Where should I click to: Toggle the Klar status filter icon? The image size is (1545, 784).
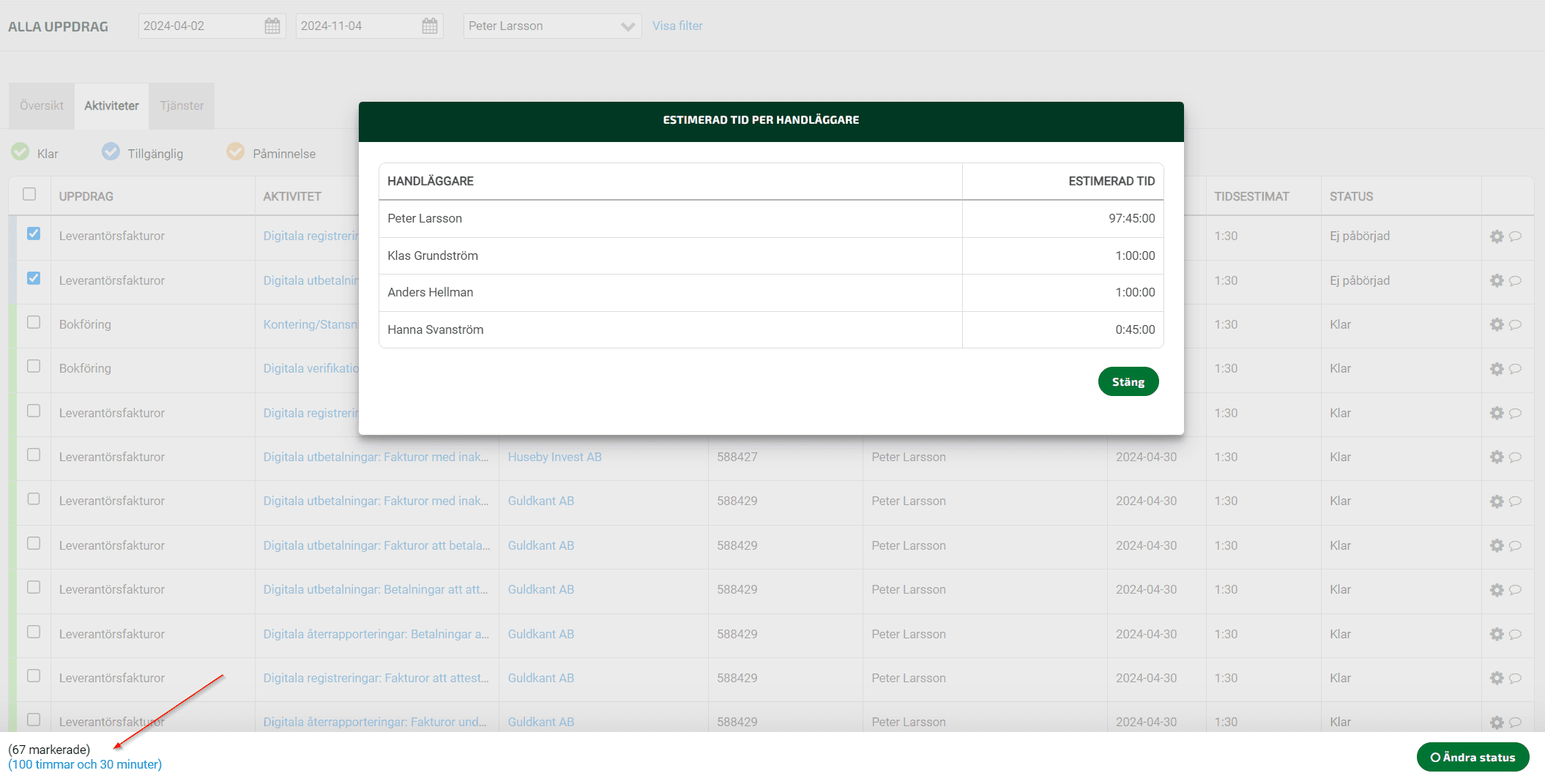[x=21, y=152]
